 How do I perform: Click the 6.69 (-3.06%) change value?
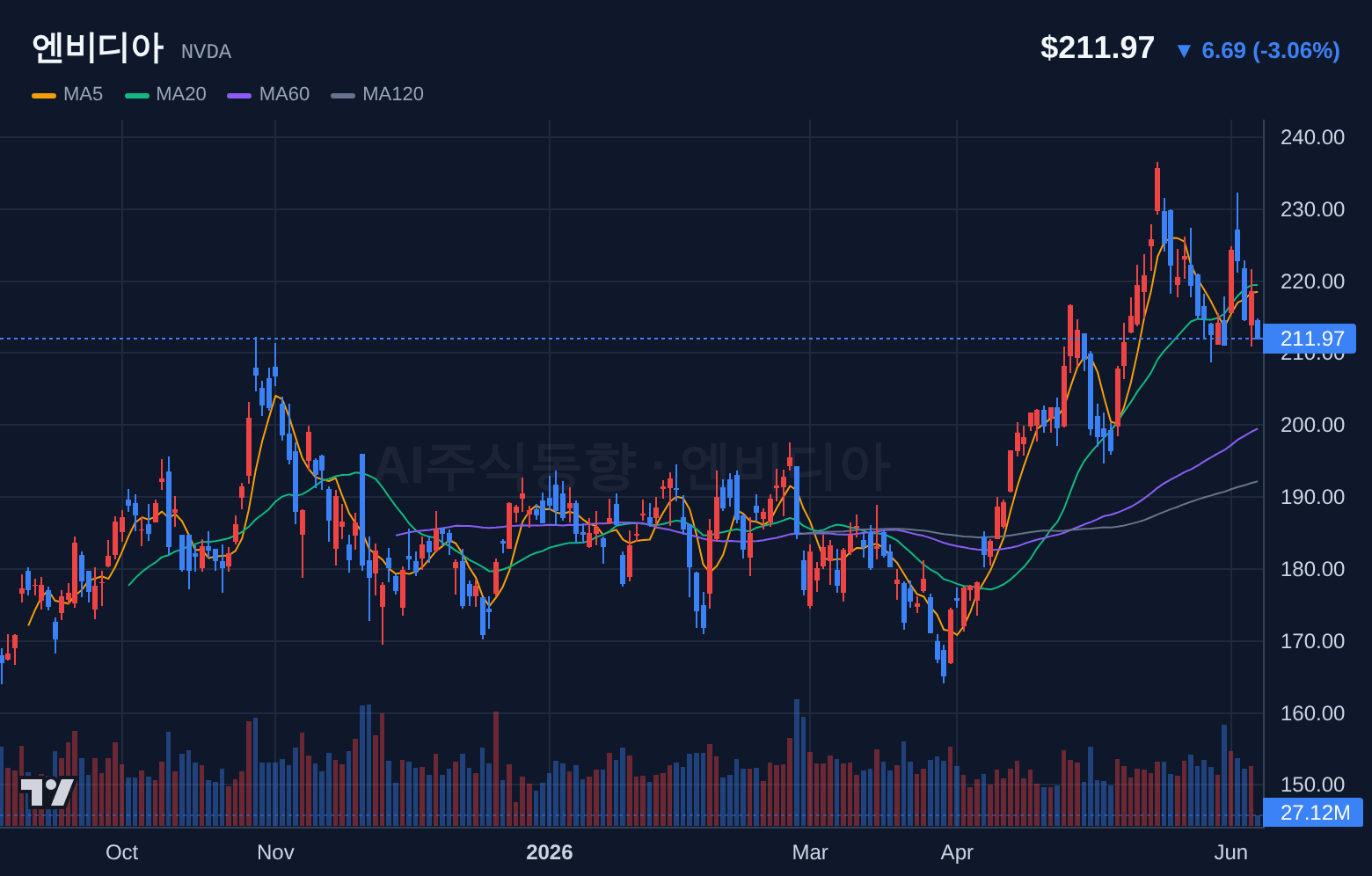click(x=1271, y=51)
